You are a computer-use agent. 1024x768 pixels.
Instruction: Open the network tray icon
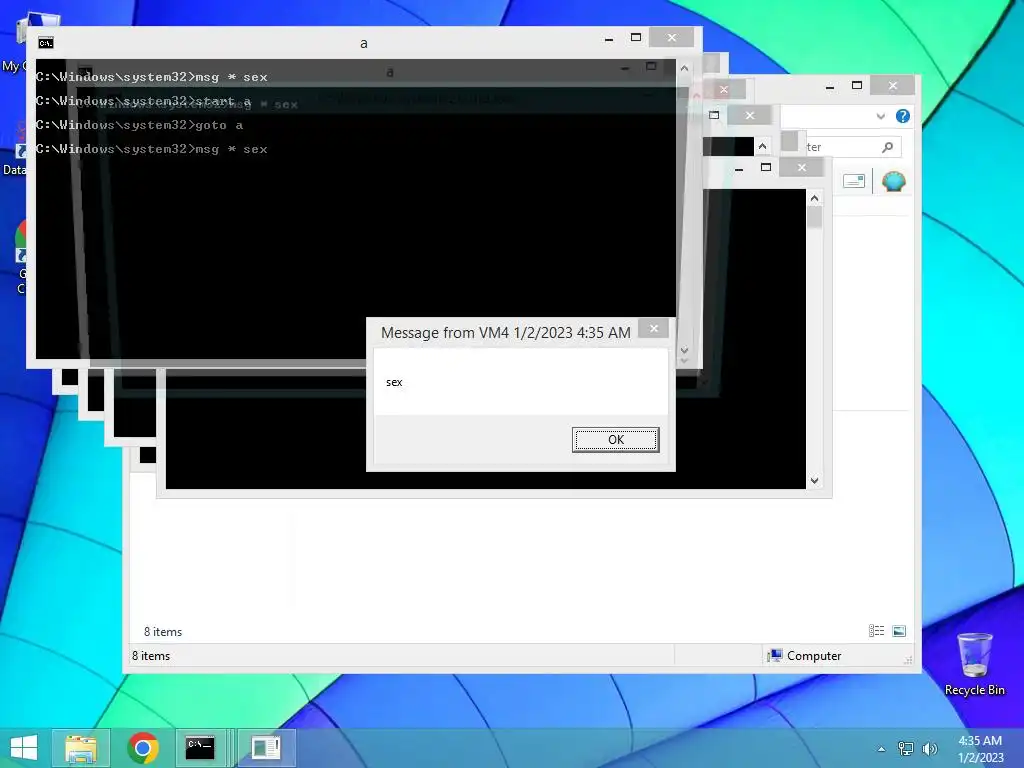point(906,749)
